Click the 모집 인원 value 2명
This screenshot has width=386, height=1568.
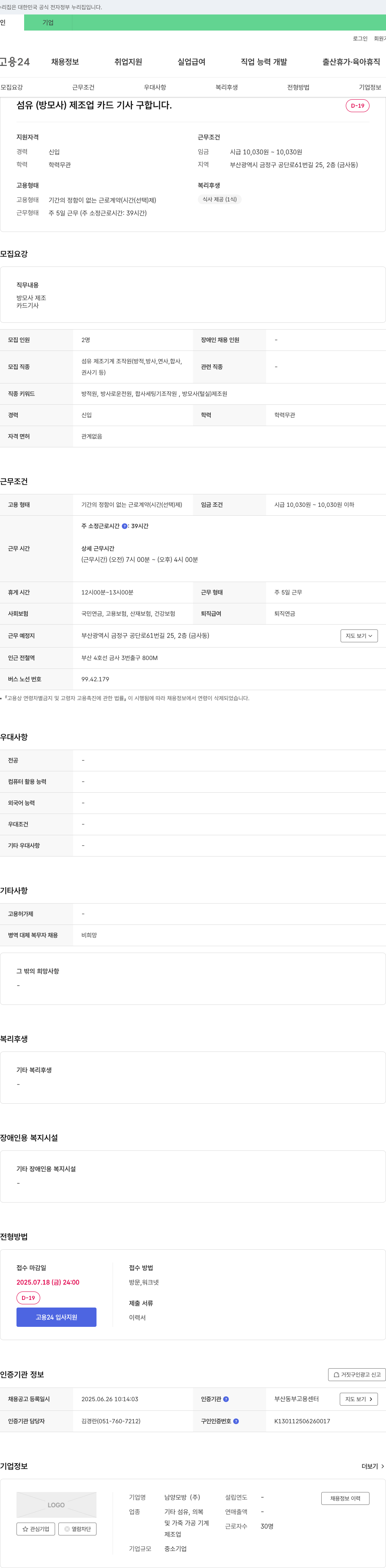86,340
